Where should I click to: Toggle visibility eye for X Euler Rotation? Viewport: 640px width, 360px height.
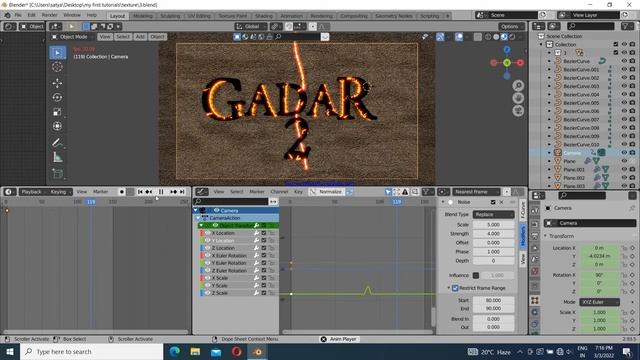pyautogui.click(x=207, y=256)
